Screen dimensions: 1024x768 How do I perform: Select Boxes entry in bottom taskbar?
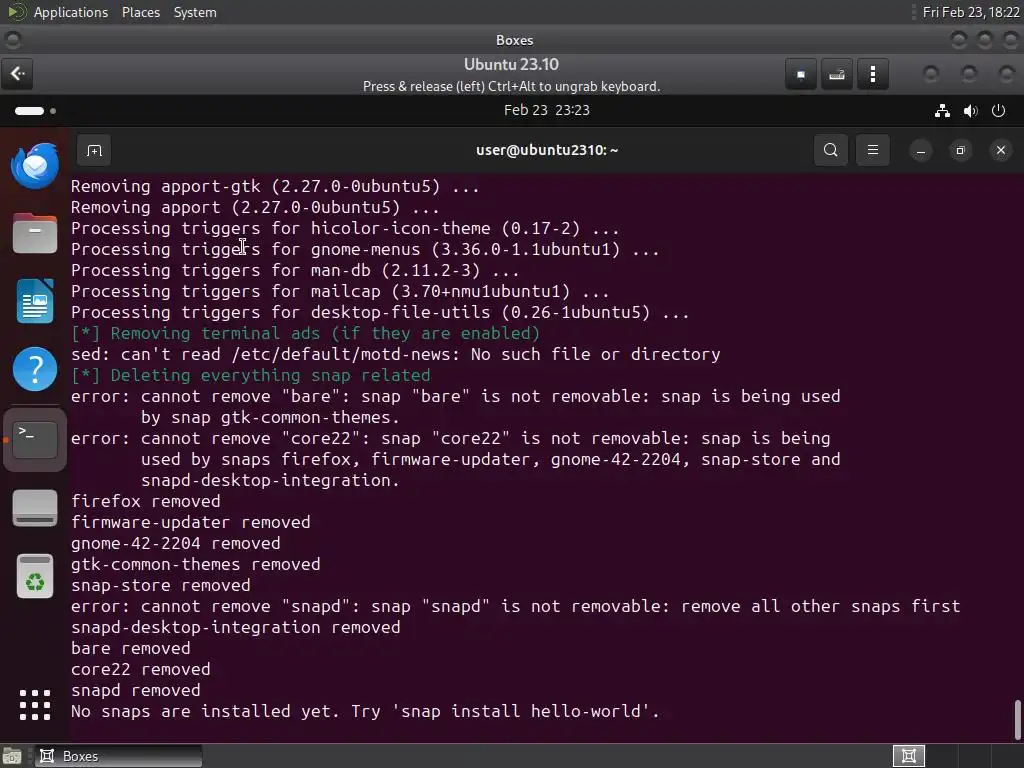click(118, 756)
